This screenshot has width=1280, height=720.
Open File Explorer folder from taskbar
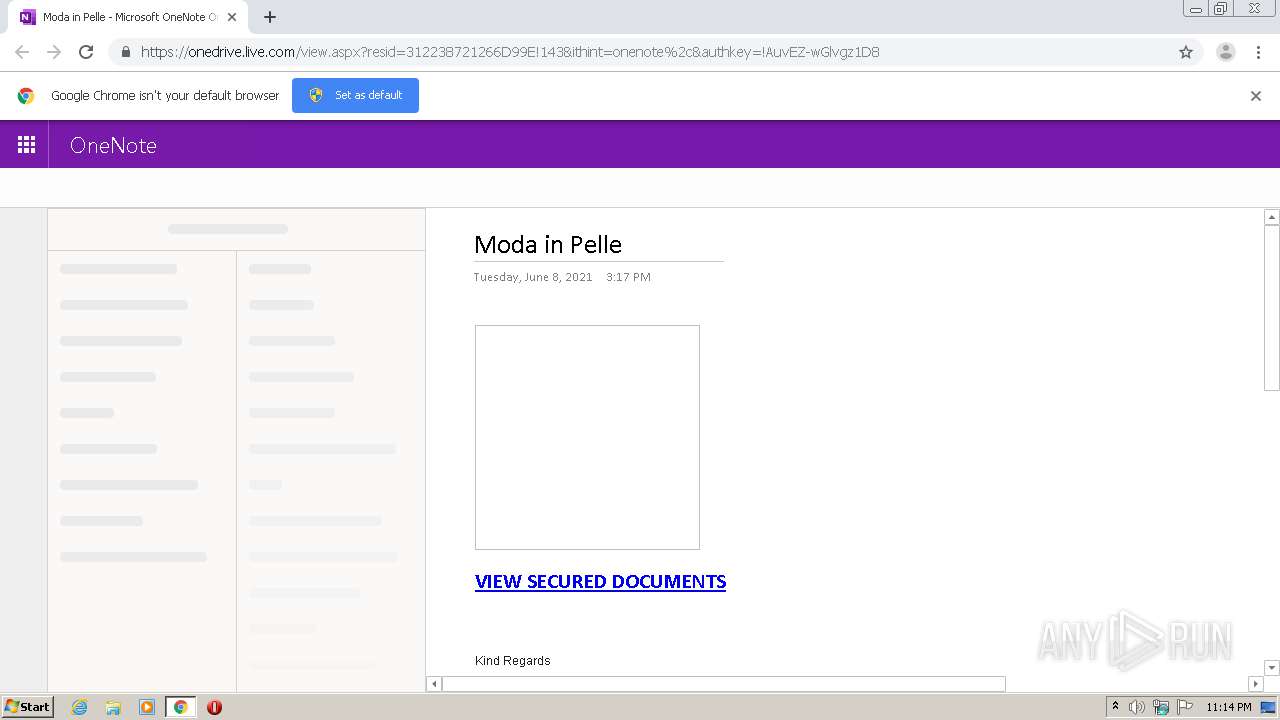(x=113, y=707)
